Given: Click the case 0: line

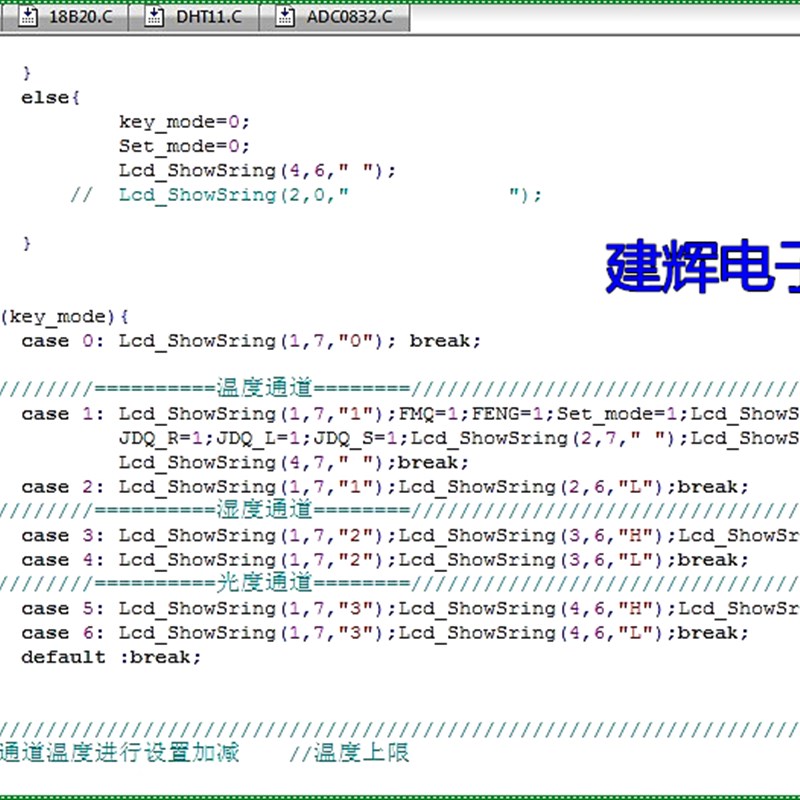Looking at the screenshot, I should pyautogui.click(x=251, y=341).
